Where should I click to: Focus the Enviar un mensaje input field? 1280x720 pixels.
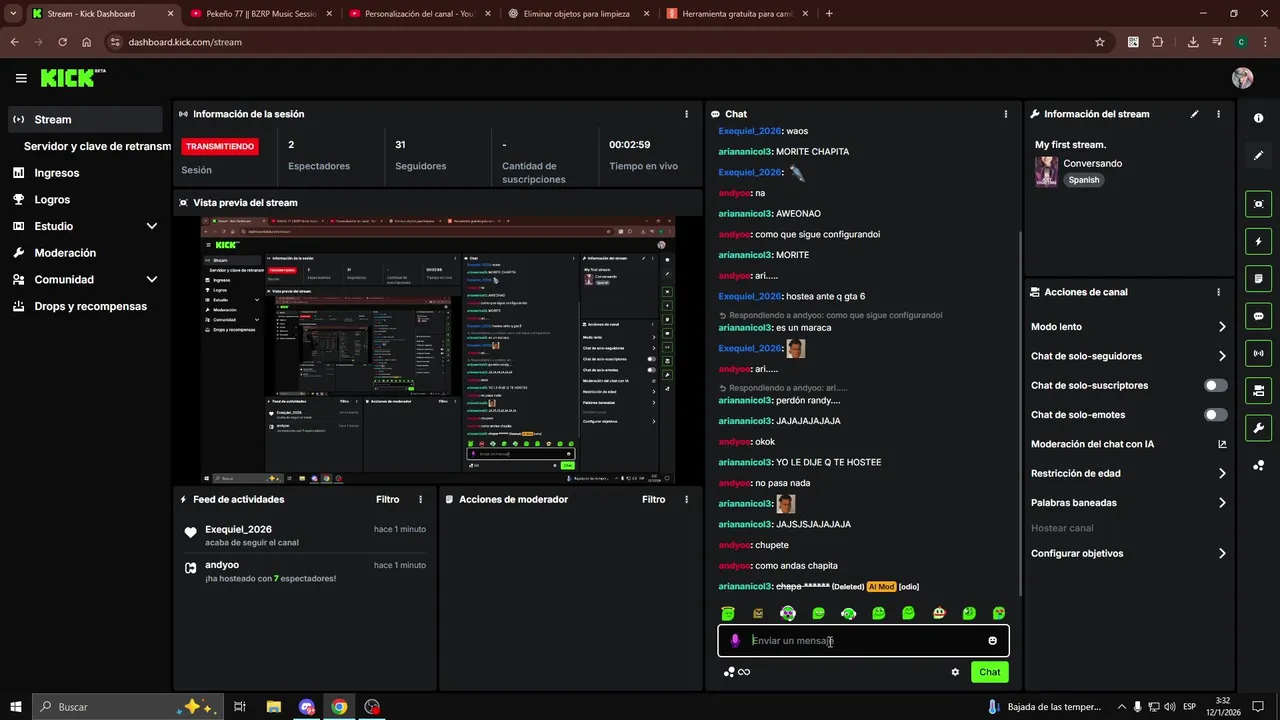coord(865,641)
